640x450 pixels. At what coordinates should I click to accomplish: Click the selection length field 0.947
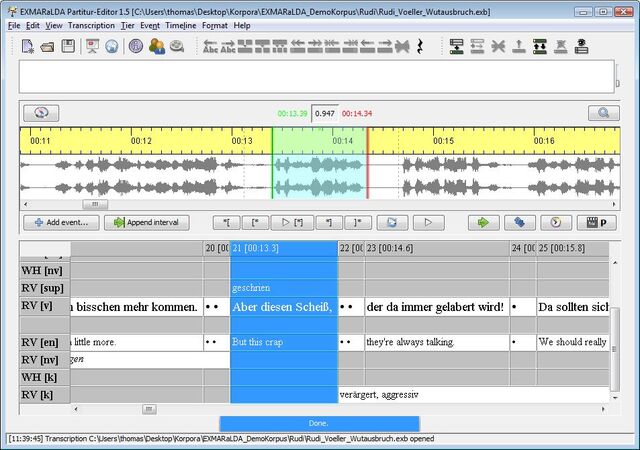[x=325, y=114]
